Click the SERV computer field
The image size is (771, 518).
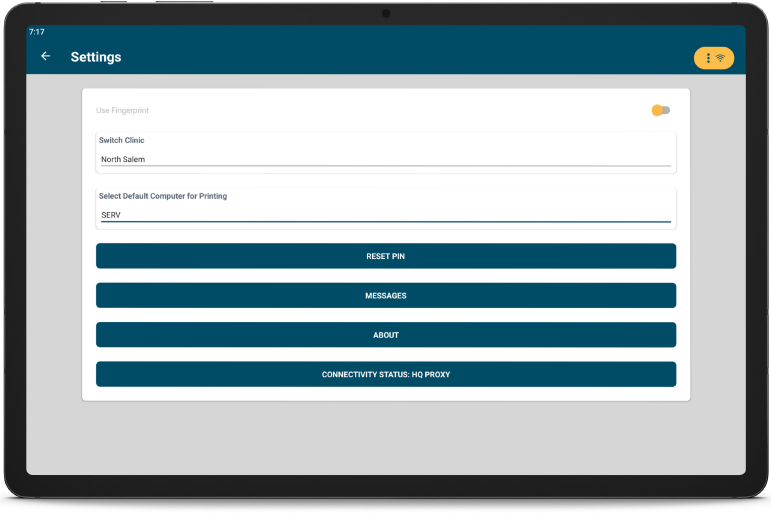(111, 215)
